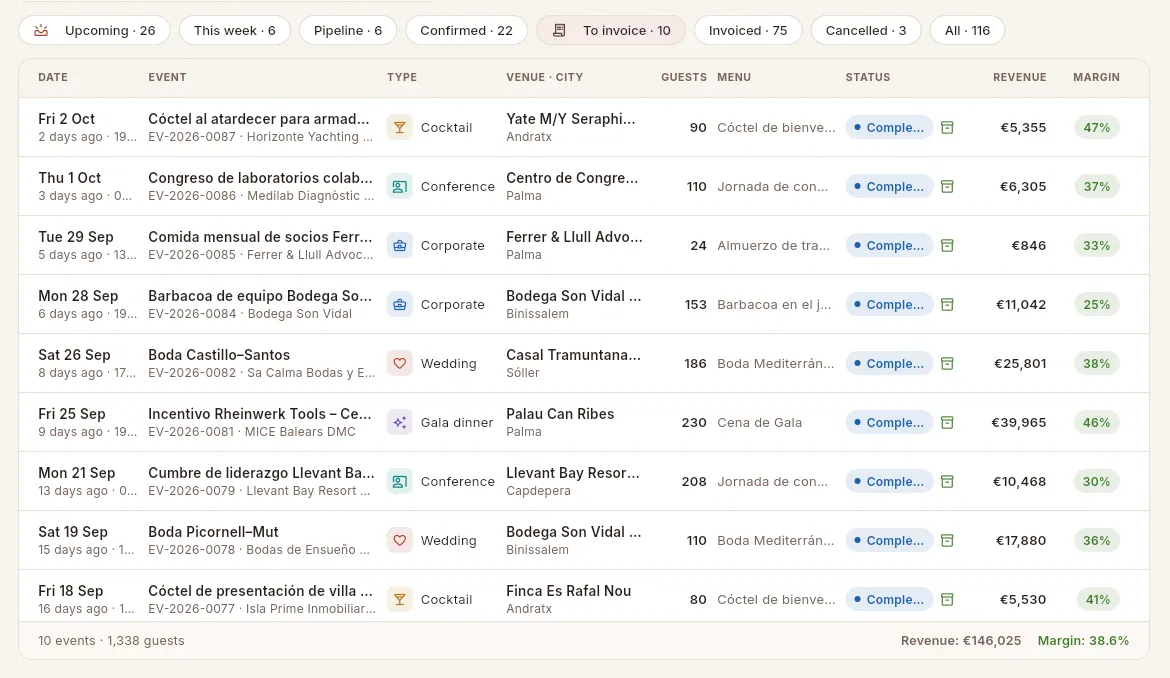Viewport: 1170px width, 678px height.
Task: Click the €39,965 revenue value
Action: tap(1019, 422)
